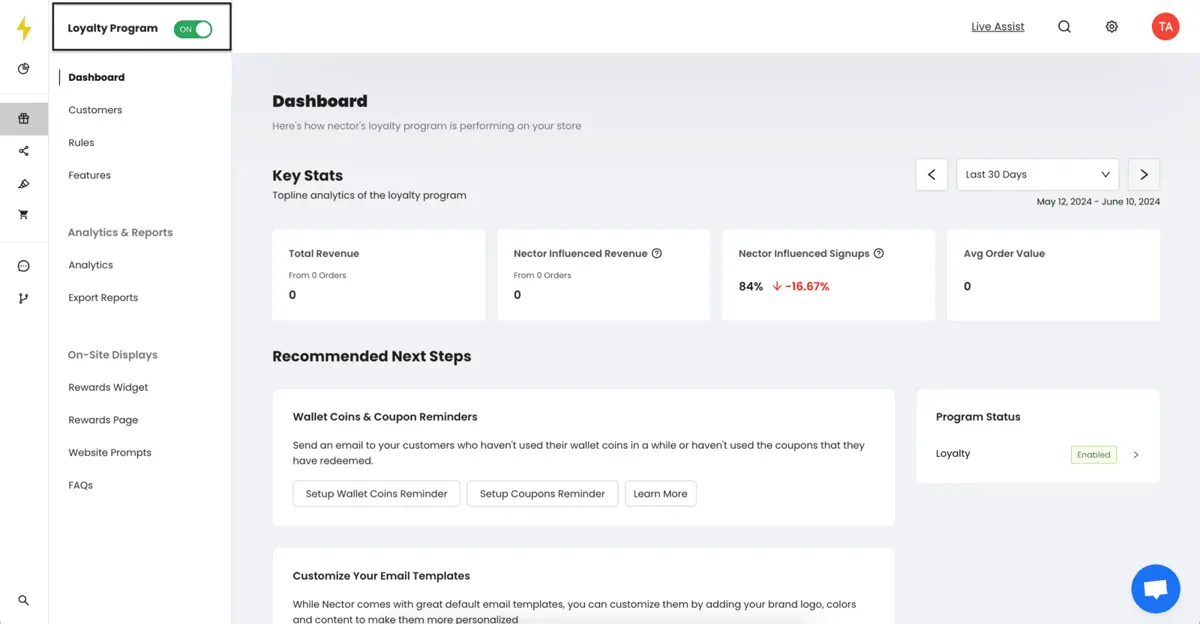Click the Learn More button

coord(660,493)
